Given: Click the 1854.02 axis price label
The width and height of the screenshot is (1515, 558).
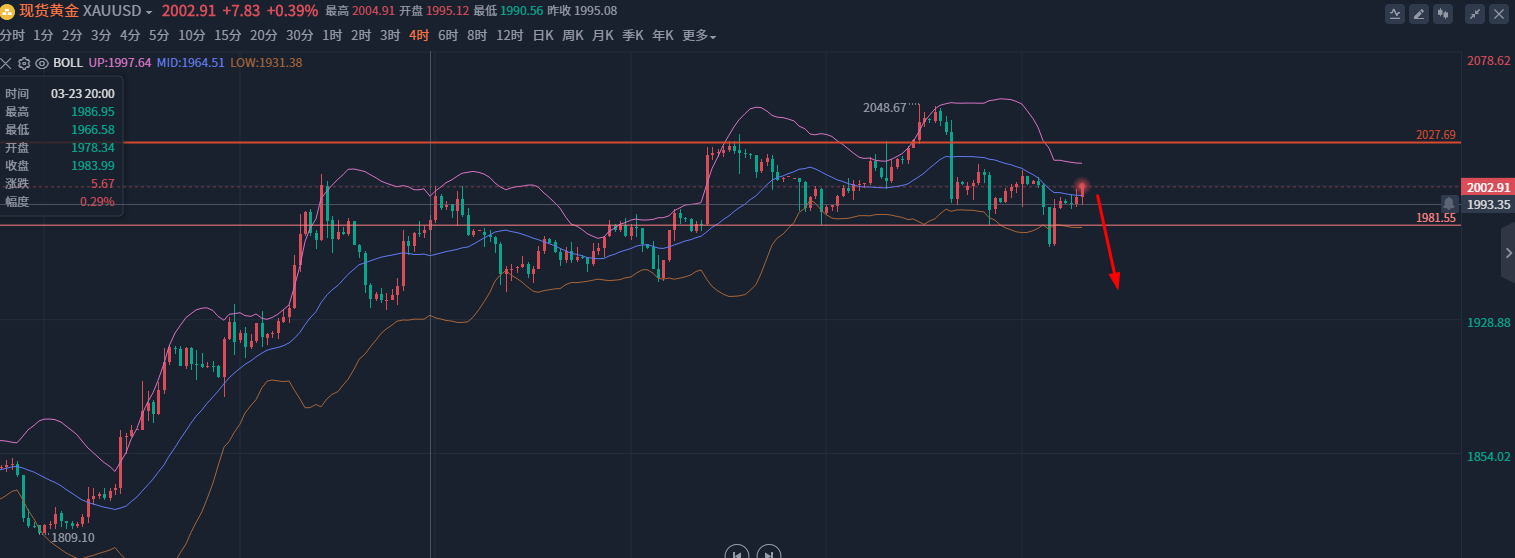Looking at the screenshot, I should (1488, 457).
